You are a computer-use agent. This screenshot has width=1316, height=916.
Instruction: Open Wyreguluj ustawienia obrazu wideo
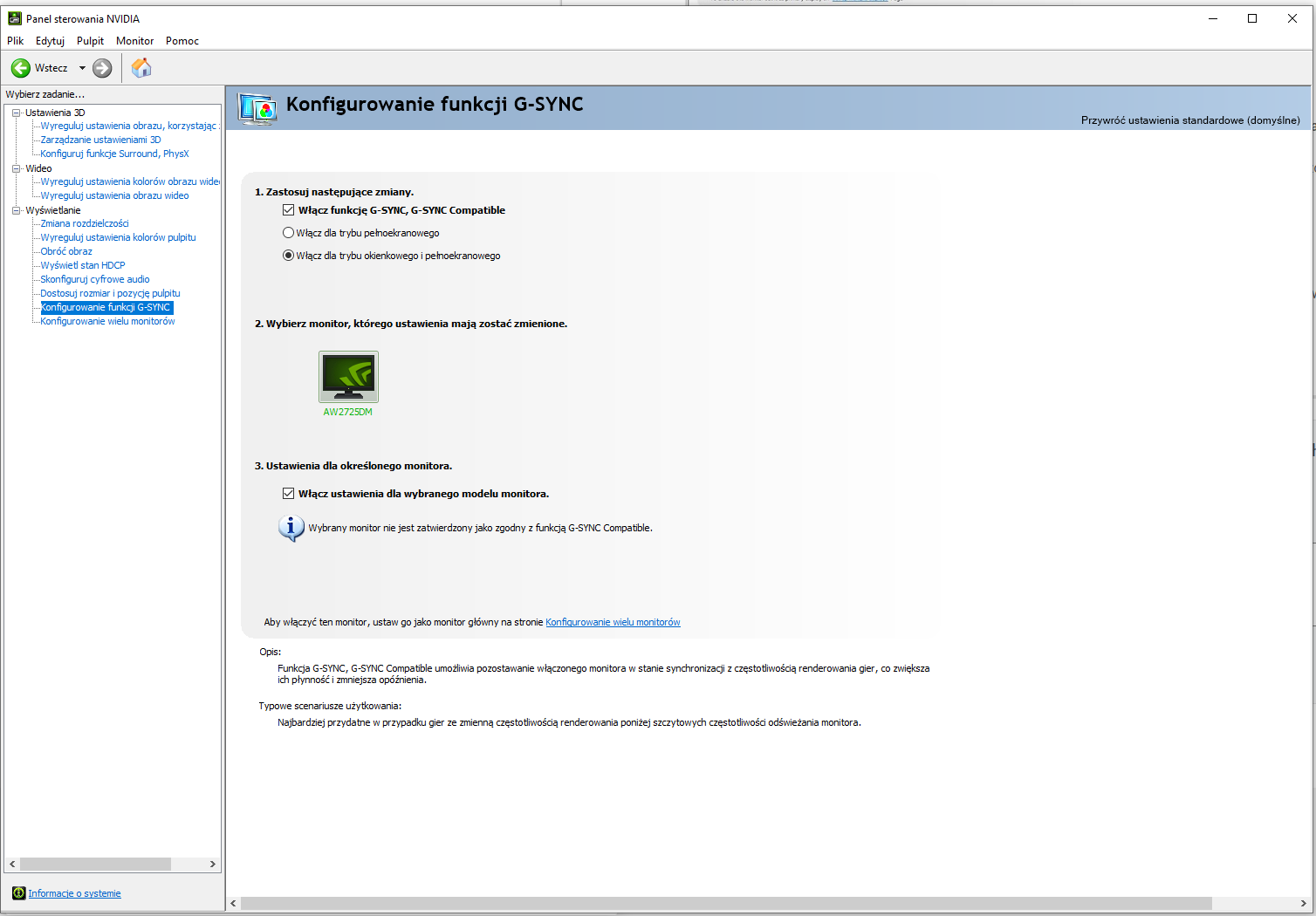[x=114, y=195]
